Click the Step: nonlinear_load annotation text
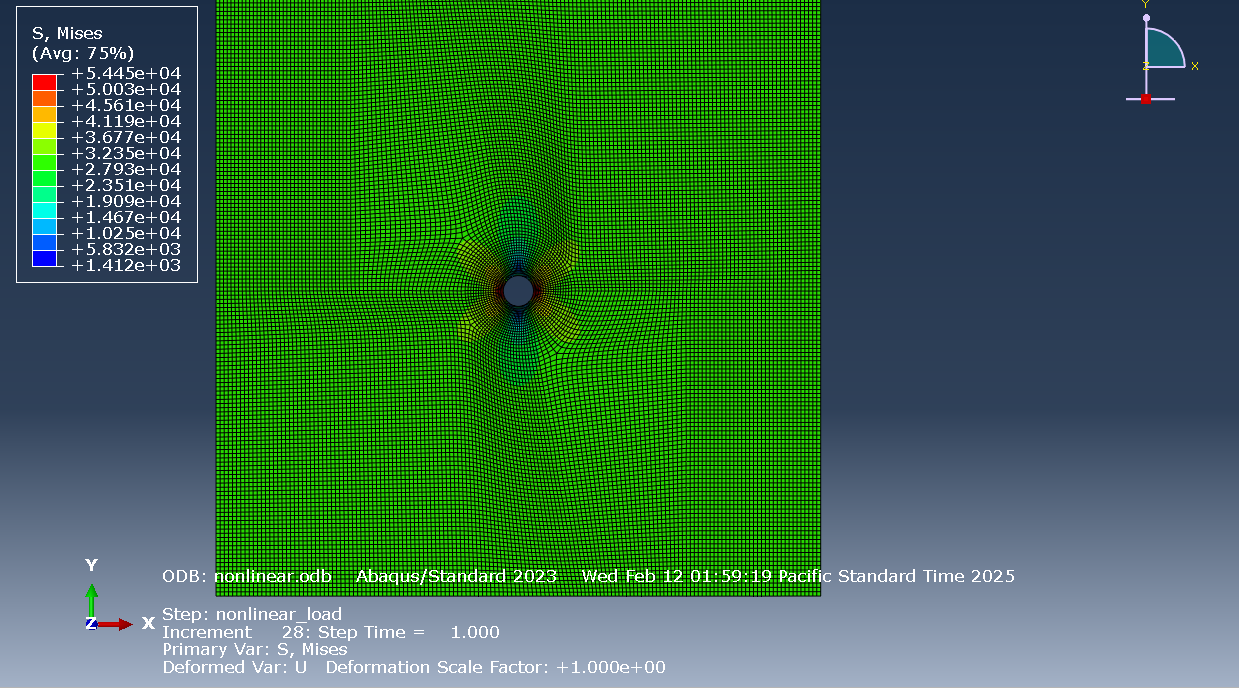Image resolution: width=1239 pixels, height=690 pixels. [253, 613]
